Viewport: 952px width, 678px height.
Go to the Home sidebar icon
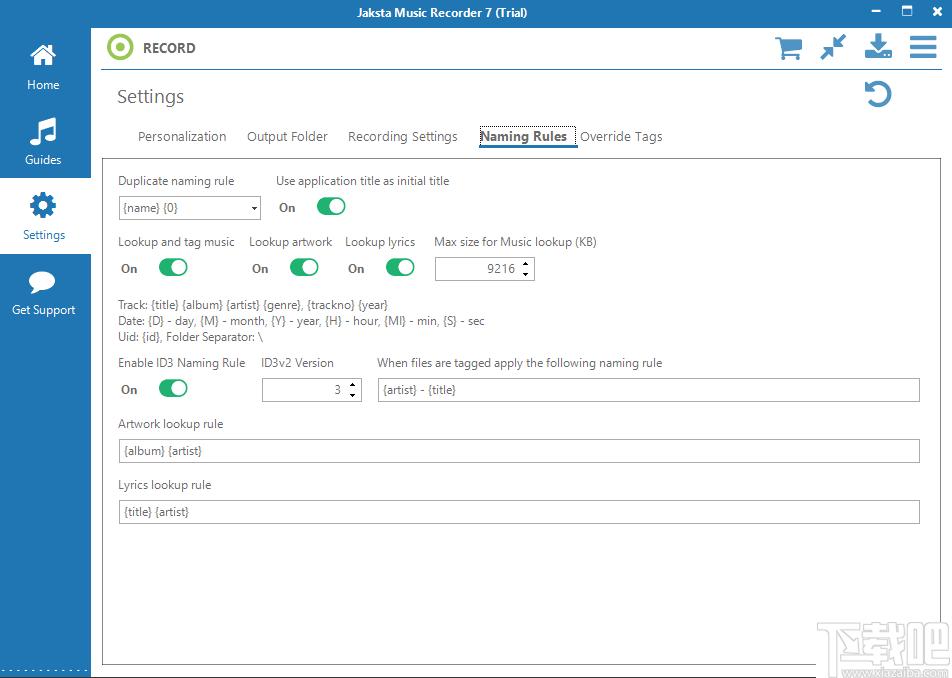43,56
